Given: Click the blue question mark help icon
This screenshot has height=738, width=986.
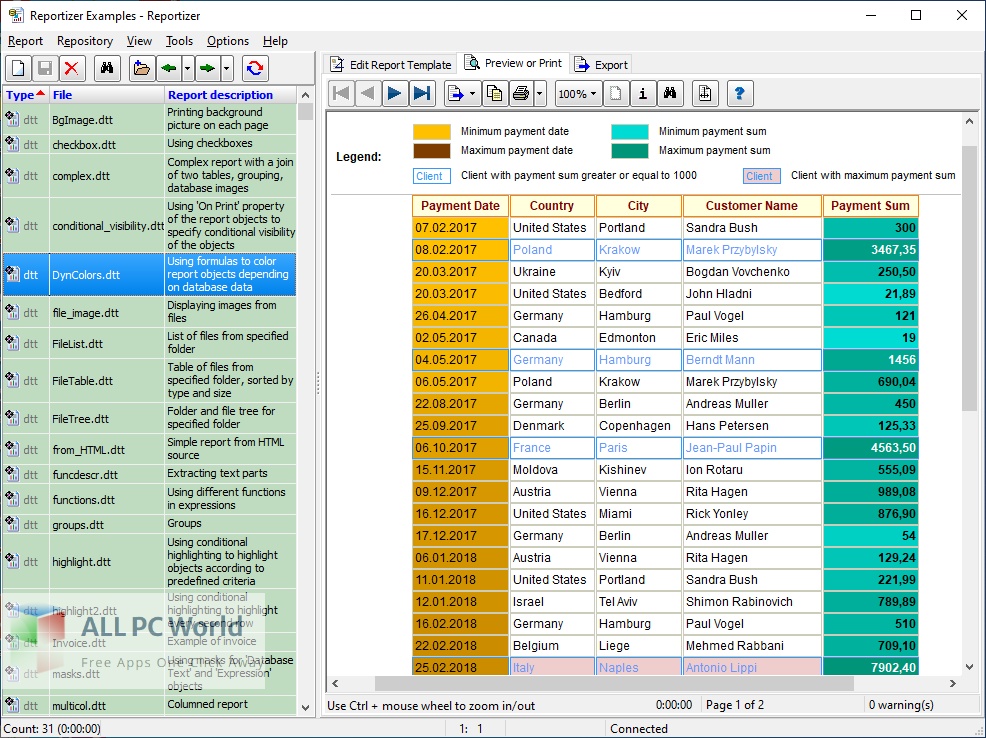Looking at the screenshot, I should coord(740,94).
